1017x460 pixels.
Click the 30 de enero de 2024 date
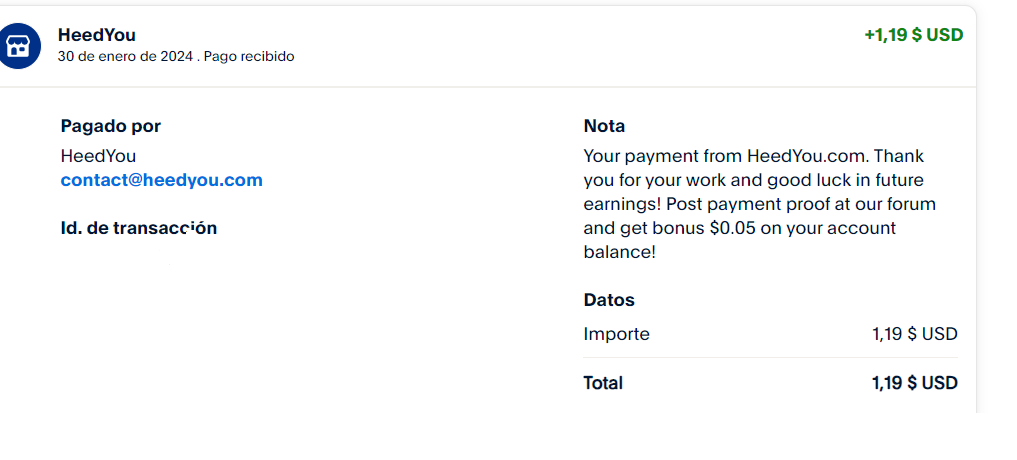click(x=125, y=56)
